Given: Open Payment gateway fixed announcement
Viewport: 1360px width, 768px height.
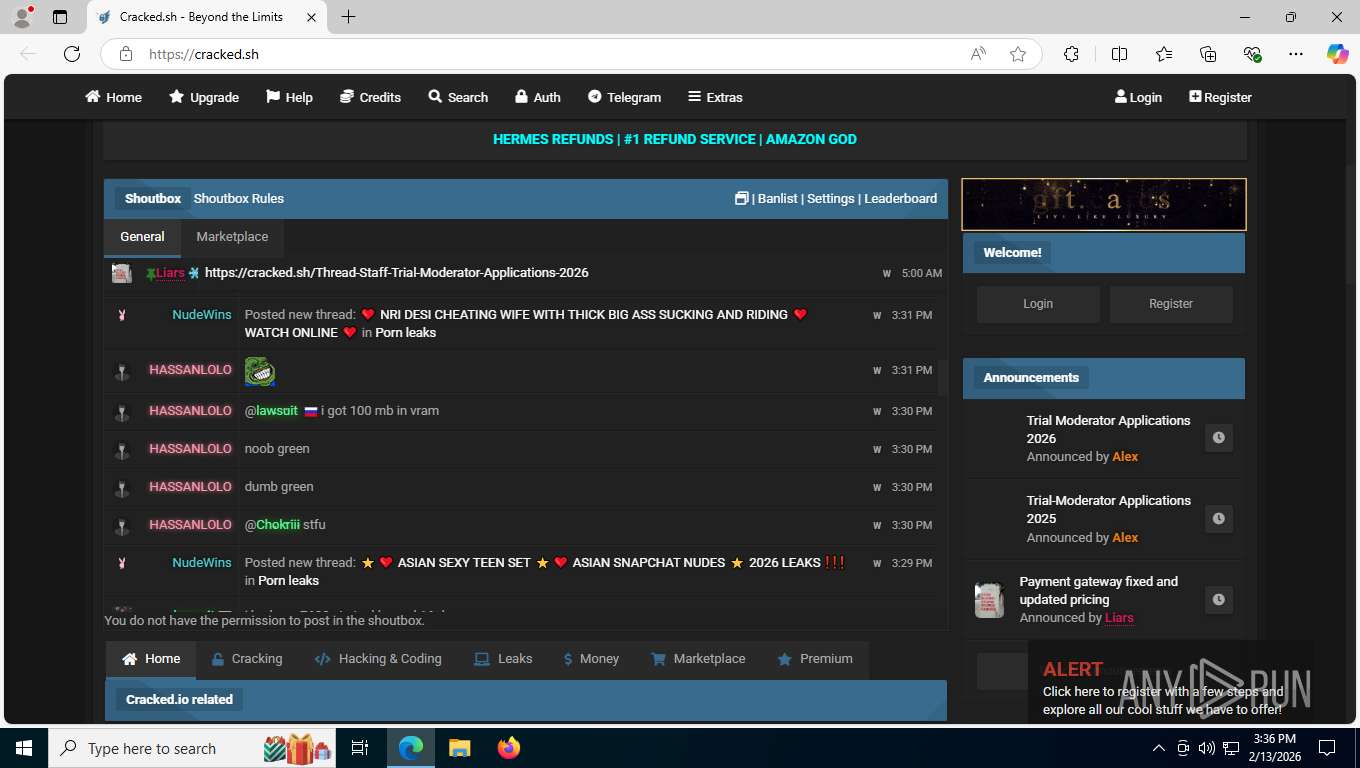Looking at the screenshot, I should [x=1098, y=590].
